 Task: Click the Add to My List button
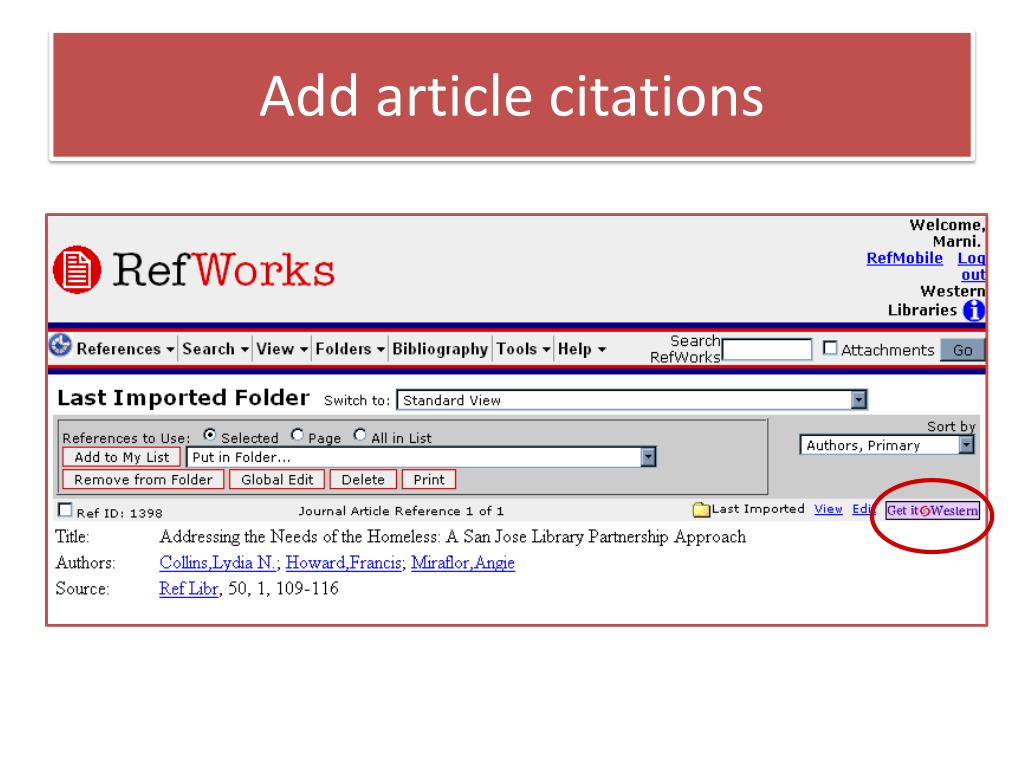coord(121,457)
